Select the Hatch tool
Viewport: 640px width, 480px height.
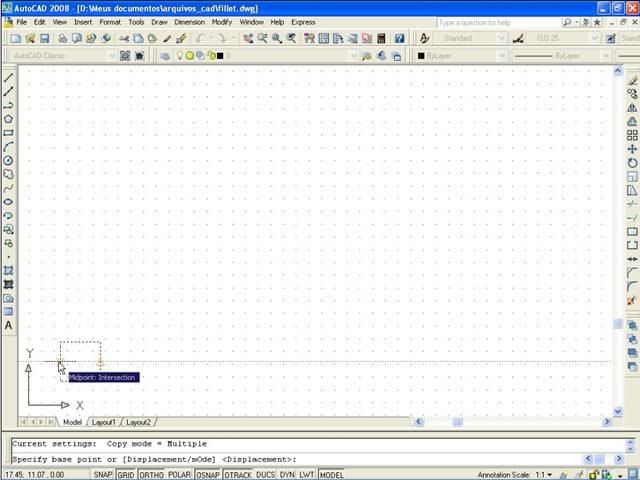[9, 270]
